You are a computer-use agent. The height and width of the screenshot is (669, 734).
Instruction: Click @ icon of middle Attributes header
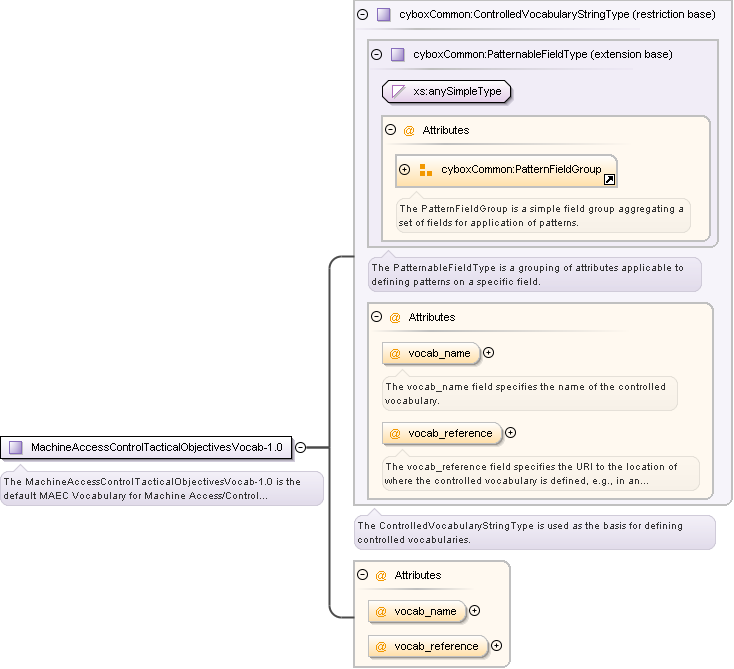[395, 318]
